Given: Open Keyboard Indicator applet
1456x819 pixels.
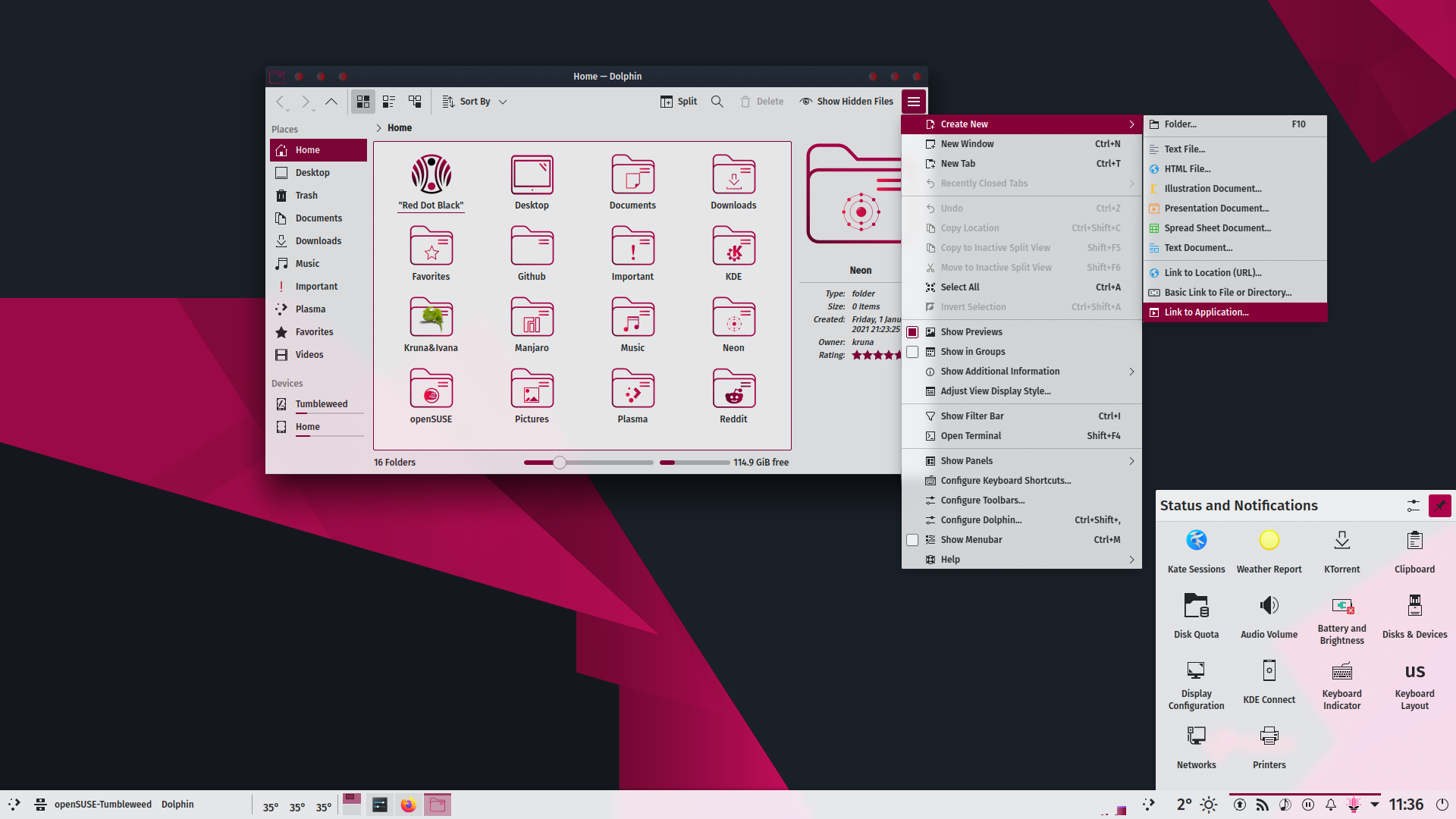Looking at the screenshot, I should click(1342, 685).
